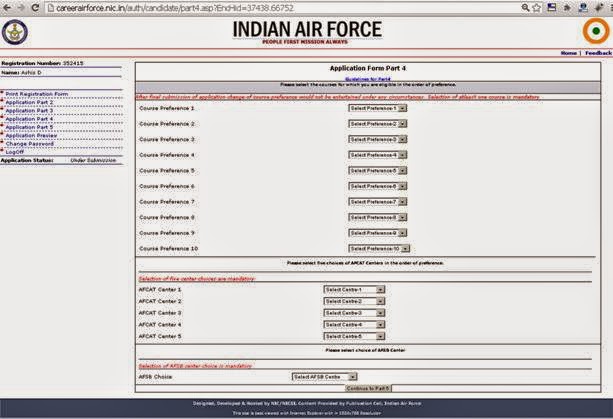Click 'Course Preference 10' label
This screenshot has height=419, width=613.
coord(168,249)
